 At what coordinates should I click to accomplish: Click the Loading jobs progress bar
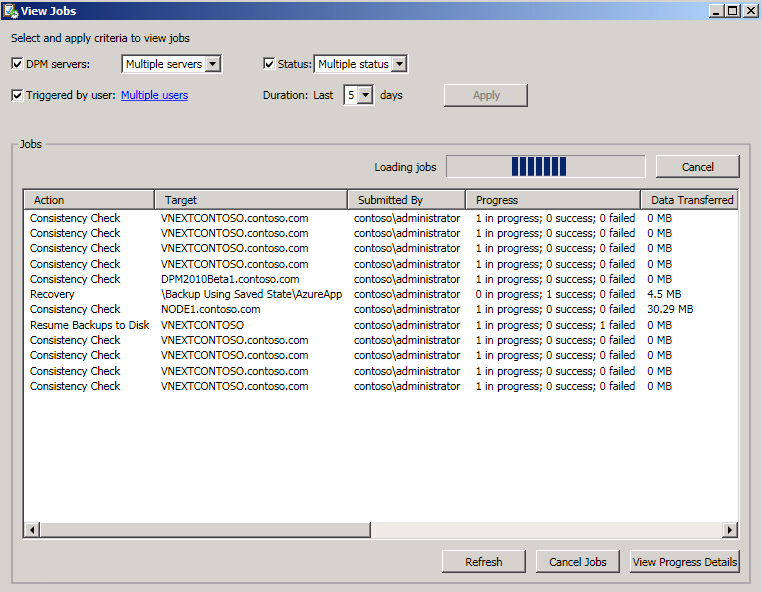click(x=546, y=167)
